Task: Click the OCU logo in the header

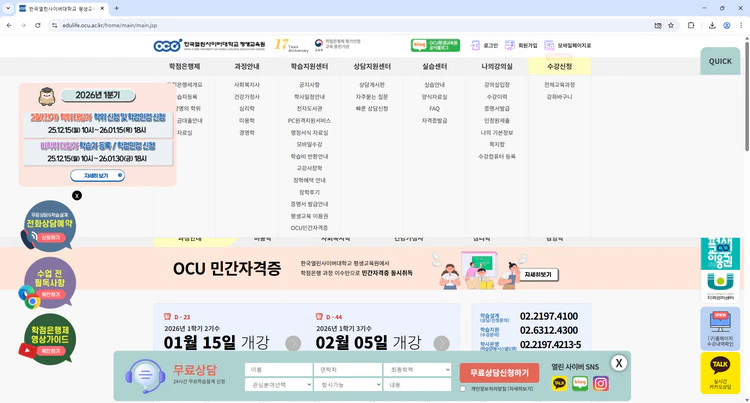Action: click(x=209, y=45)
